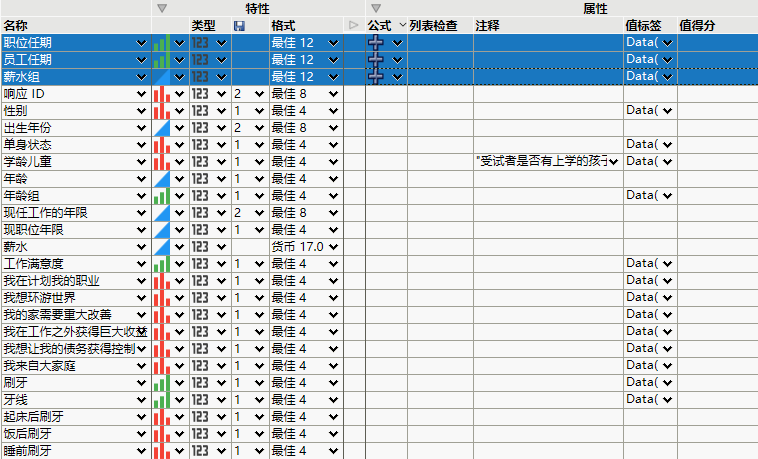Select the 现任工作的年限 row name
The image size is (758, 459).
coord(45,213)
